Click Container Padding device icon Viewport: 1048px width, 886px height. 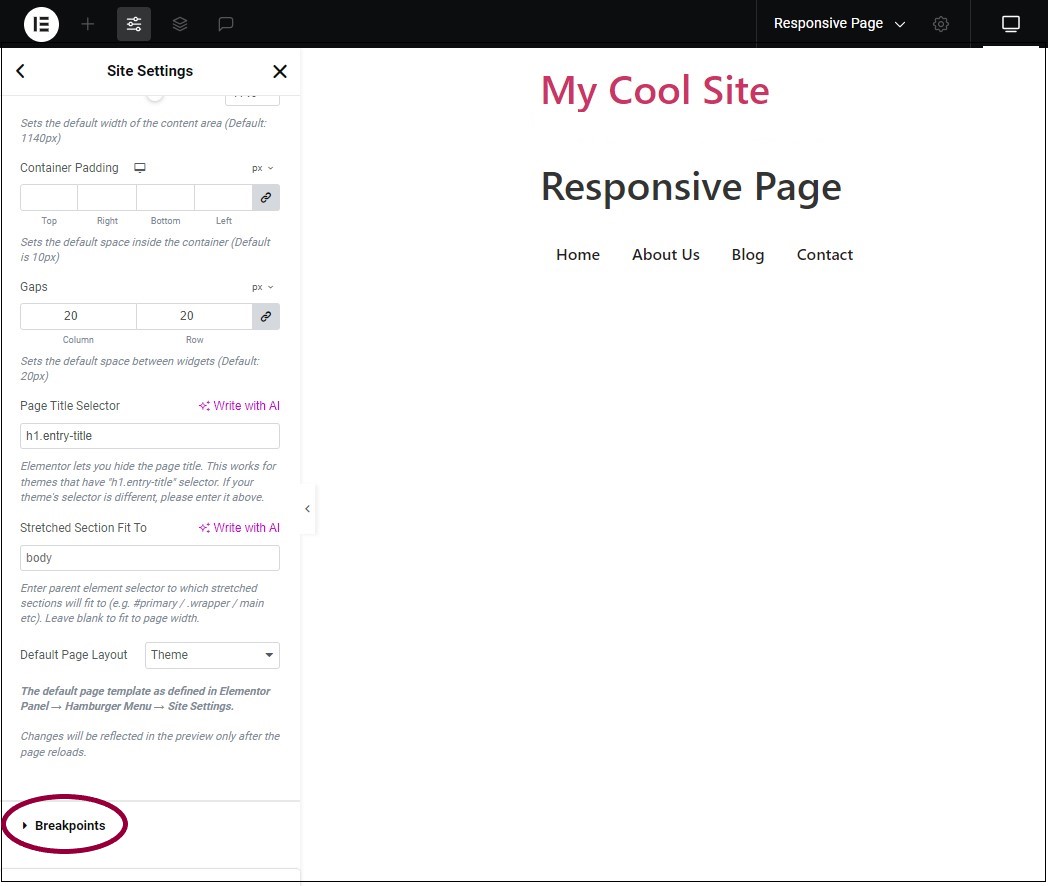point(140,168)
